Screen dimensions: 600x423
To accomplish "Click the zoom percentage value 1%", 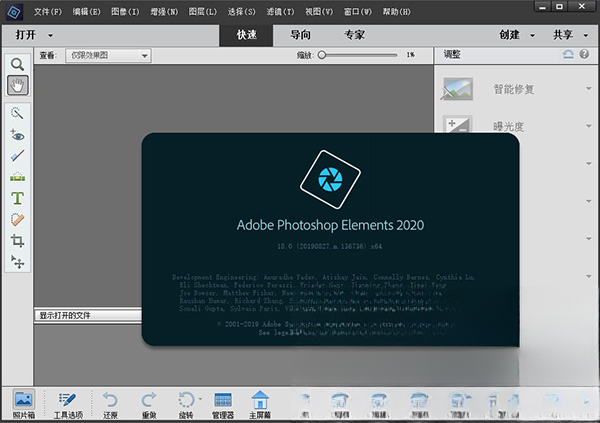I will [411, 55].
